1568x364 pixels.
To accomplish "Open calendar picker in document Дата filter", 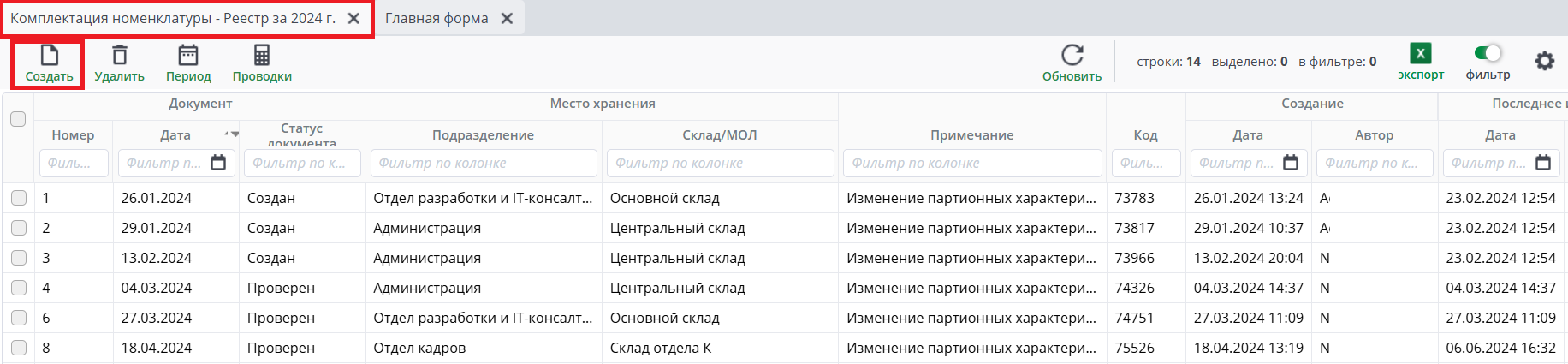I will click(x=218, y=163).
